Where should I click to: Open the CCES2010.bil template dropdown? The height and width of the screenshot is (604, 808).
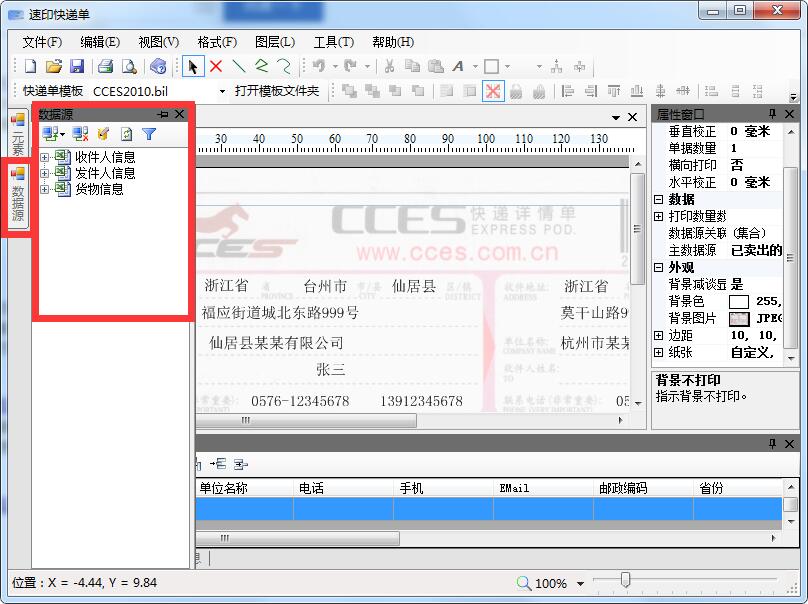tap(222, 91)
